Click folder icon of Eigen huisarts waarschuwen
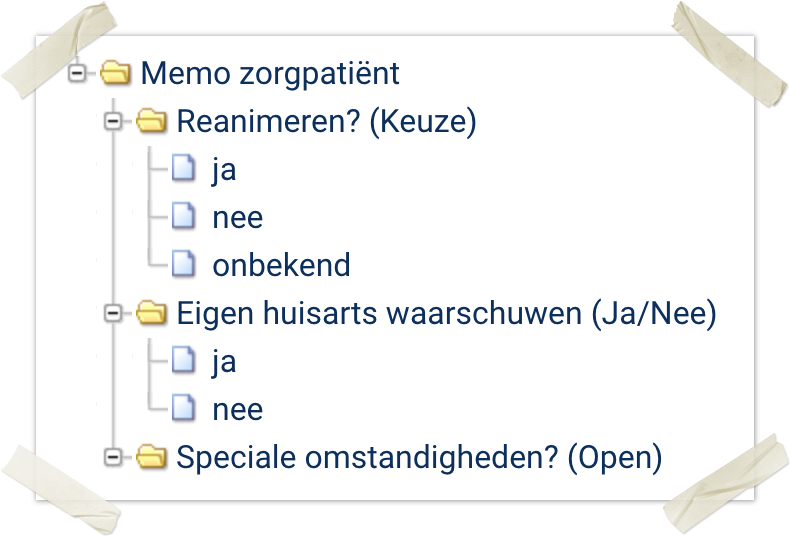790x536 pixels. tap(151, 314)
